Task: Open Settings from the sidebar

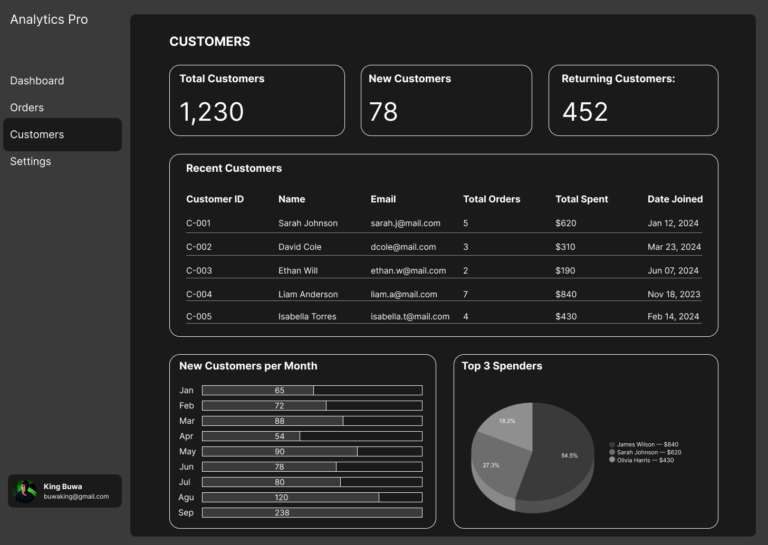Action: (31, 162)
